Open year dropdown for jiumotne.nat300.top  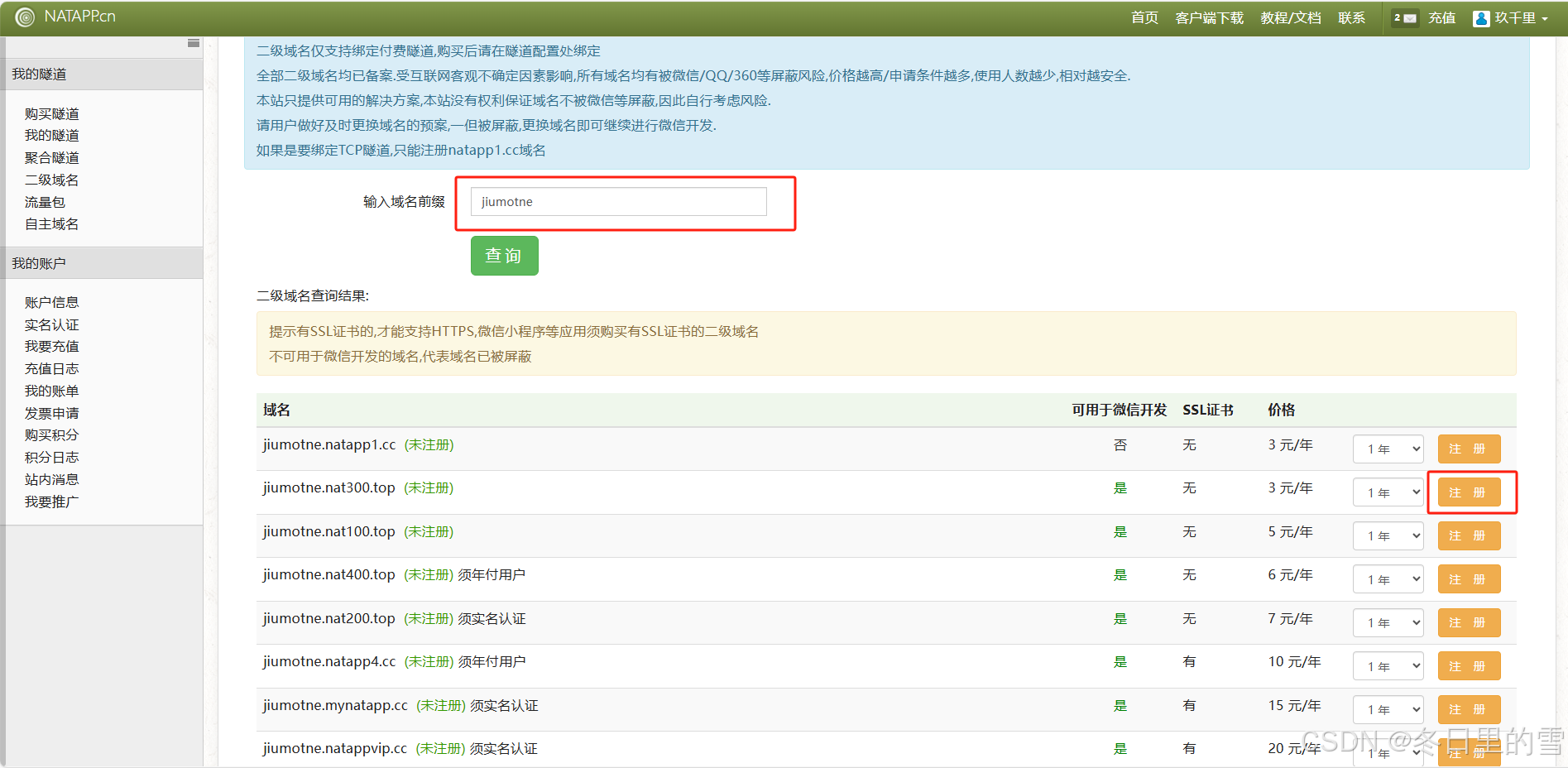click(x=1388, y=492)
